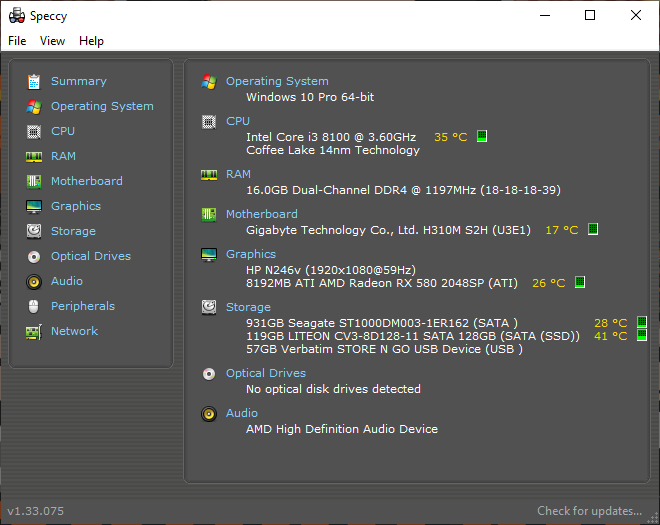Click the Storage heading link in summary
Image resolution: width=660 pixels, height=525 pixels.
tap(248, 307)
